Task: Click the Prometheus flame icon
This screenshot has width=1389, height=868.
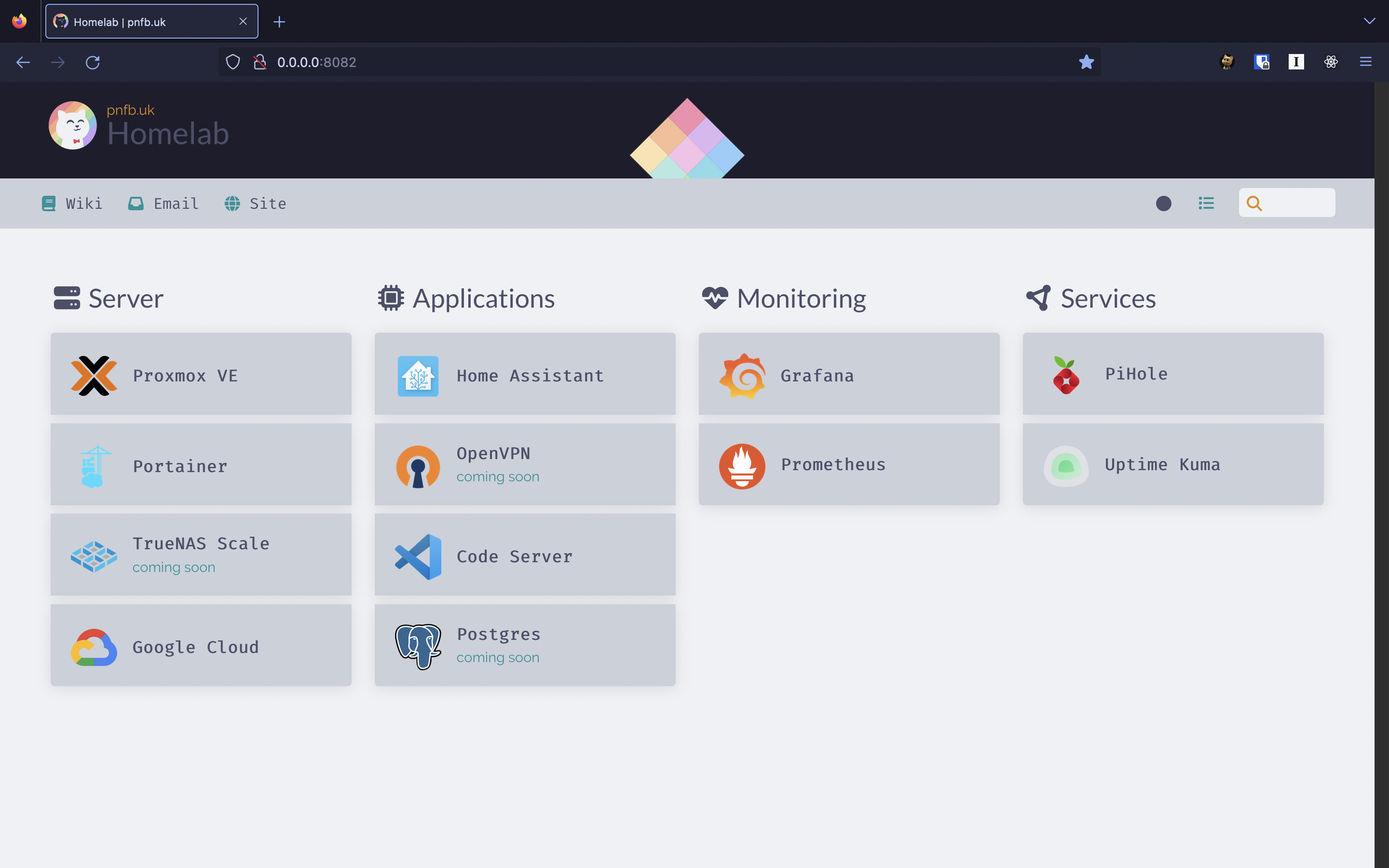Action: [x=742, y=465]
